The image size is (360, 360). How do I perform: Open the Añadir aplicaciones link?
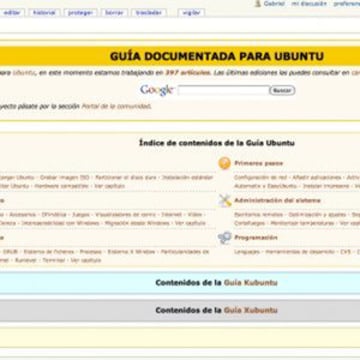pyautogui.click(x=317, y=178)
